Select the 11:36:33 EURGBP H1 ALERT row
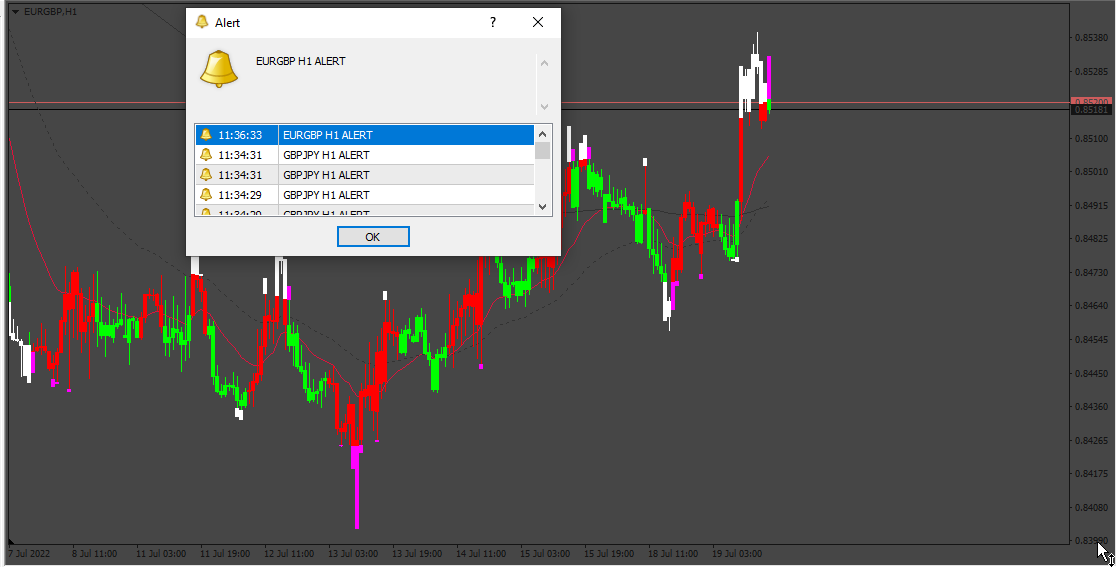Screen dimensions: 1117x567 point(365,135)
